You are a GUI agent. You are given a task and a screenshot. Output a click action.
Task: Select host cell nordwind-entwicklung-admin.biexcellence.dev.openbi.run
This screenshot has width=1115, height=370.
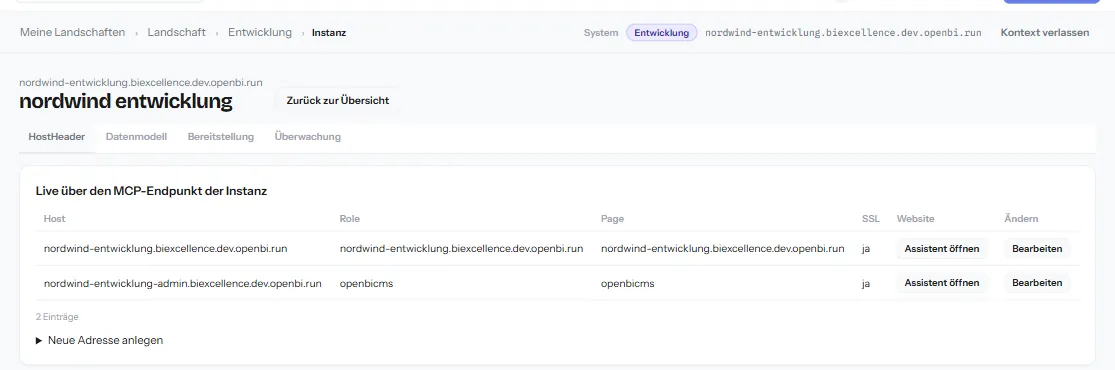(183, 283)
